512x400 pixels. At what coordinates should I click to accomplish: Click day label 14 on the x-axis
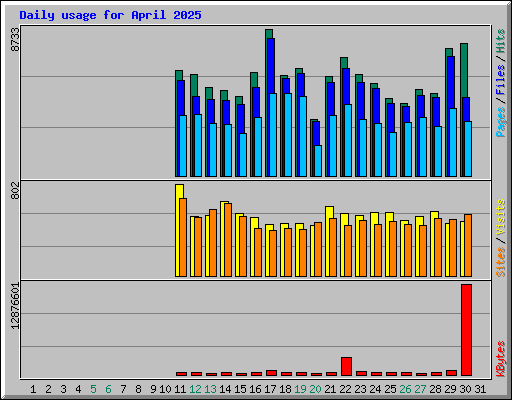(x=225, y=389)
